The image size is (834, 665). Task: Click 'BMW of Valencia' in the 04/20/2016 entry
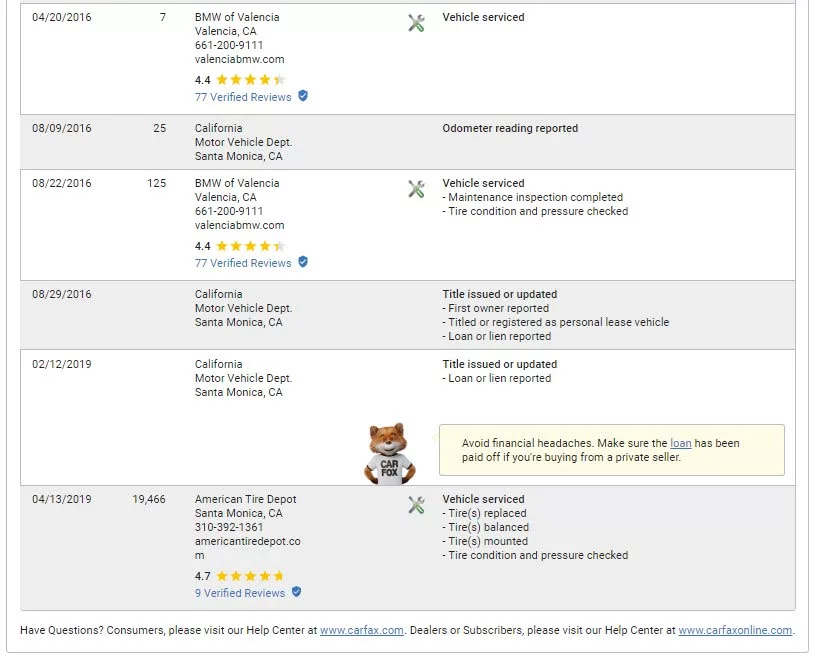click(237, 17)
